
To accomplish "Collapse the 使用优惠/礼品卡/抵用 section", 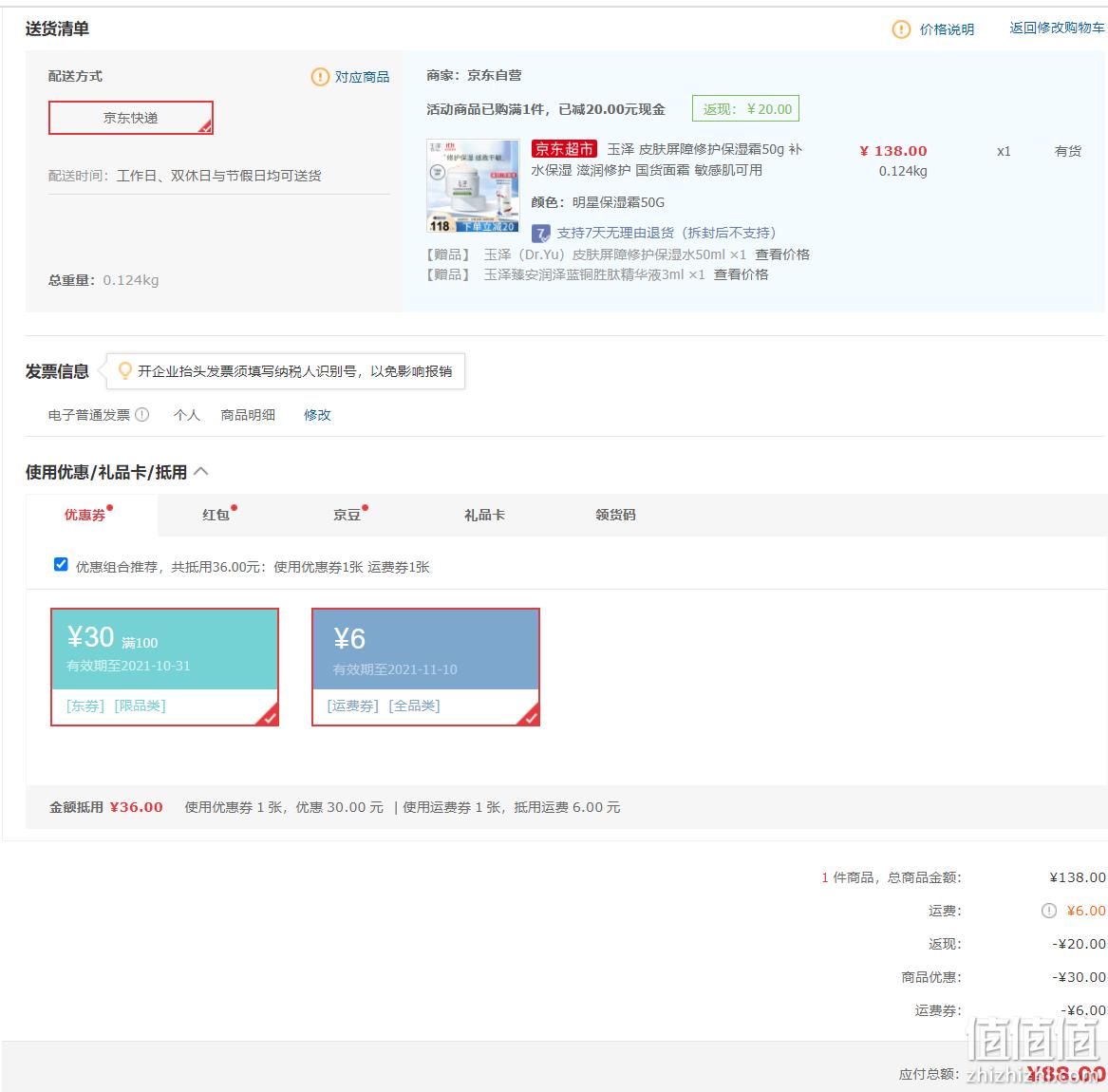I will (200, 471).
